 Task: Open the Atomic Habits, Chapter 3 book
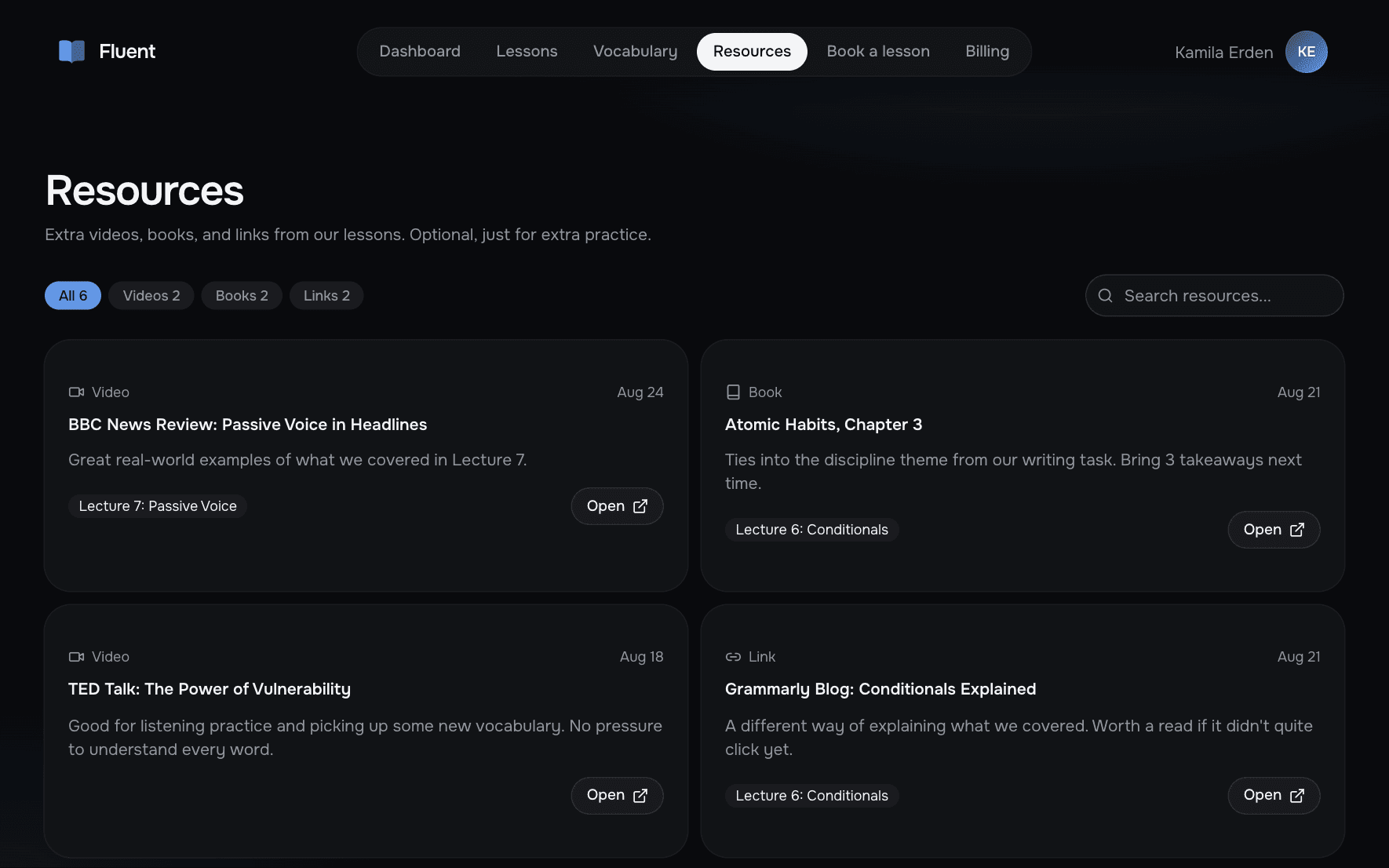pos(1274,530)
